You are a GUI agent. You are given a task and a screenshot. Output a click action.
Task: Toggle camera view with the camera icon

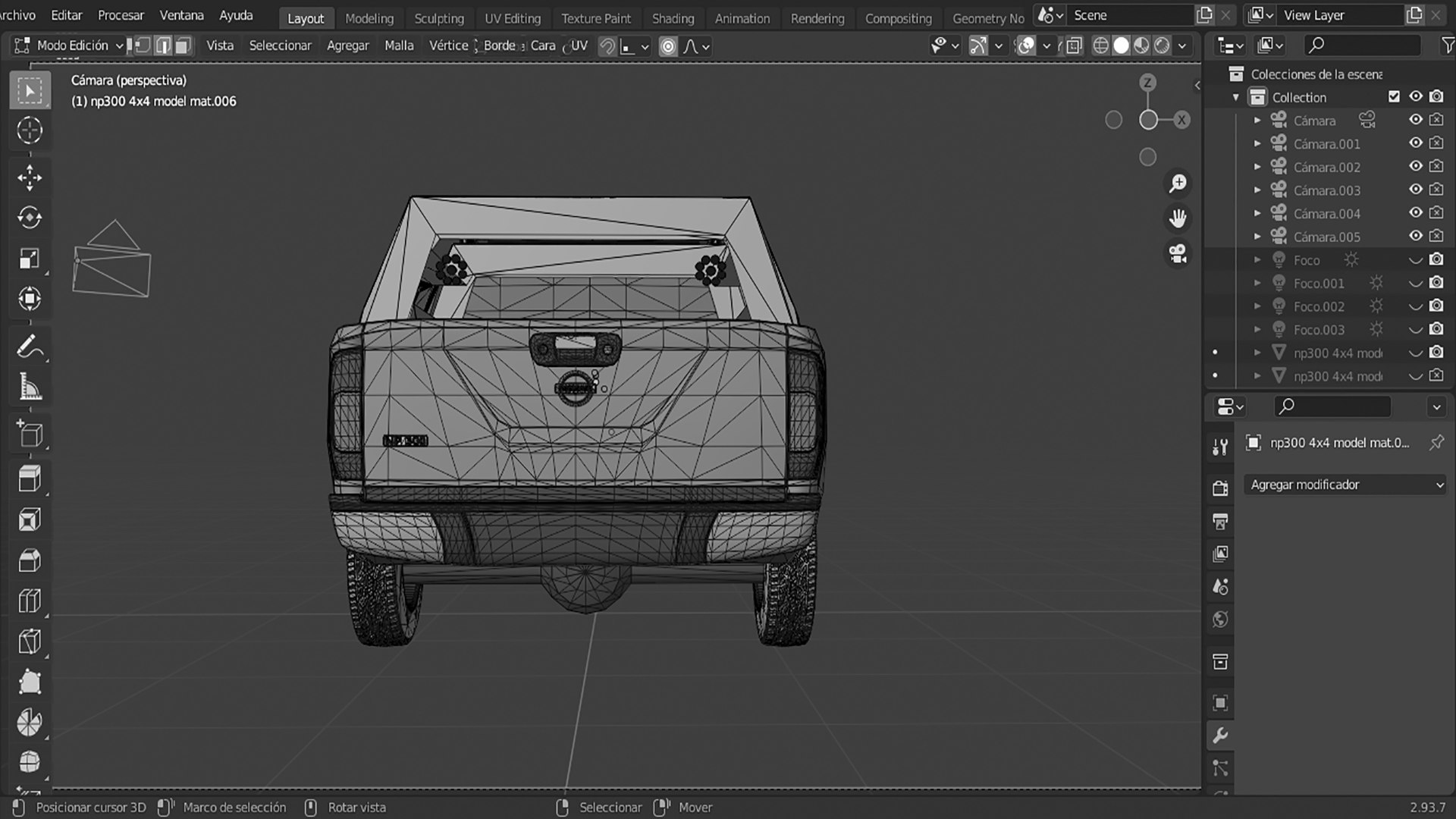[1178, 253]
